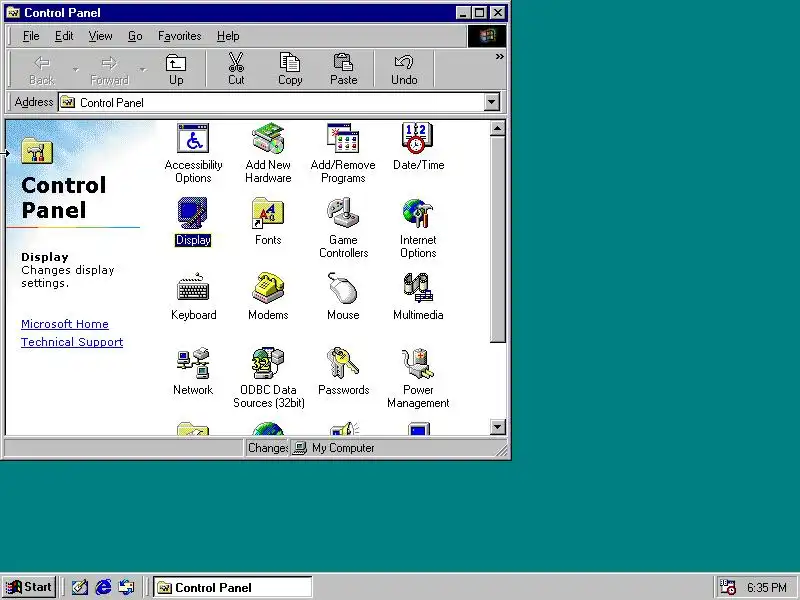
Task: Click the Up toolbar button
Action: pos(176,69)
